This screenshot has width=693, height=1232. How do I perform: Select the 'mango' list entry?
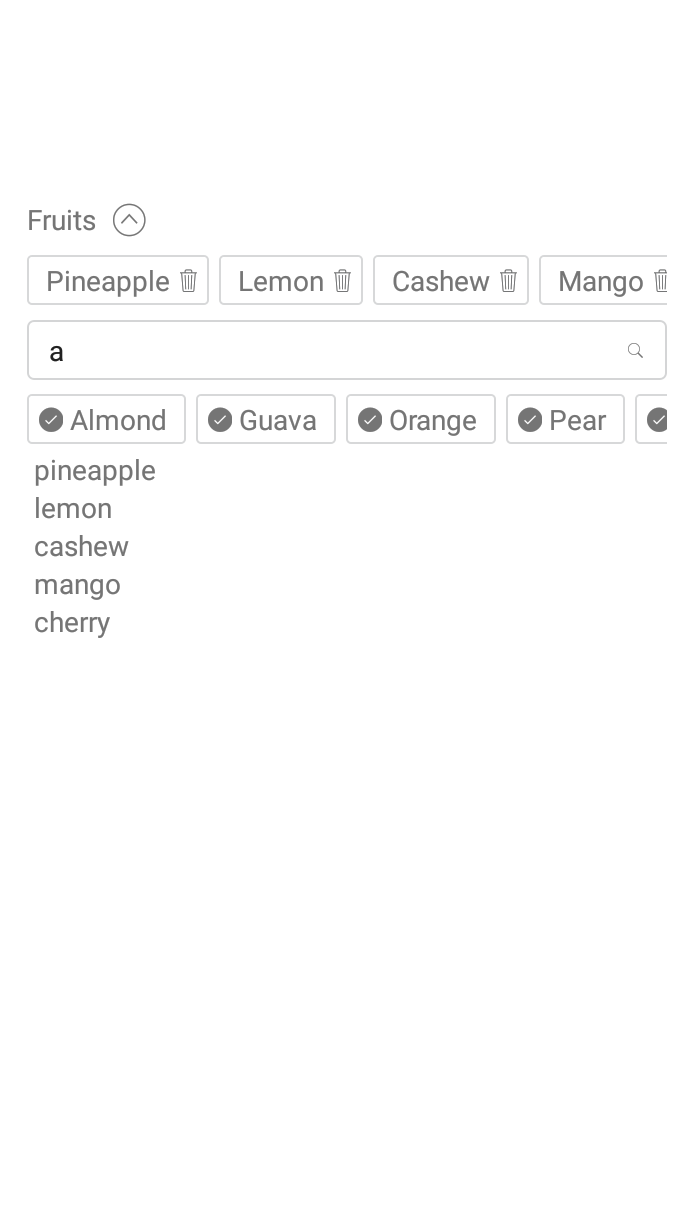pos(77,585)
